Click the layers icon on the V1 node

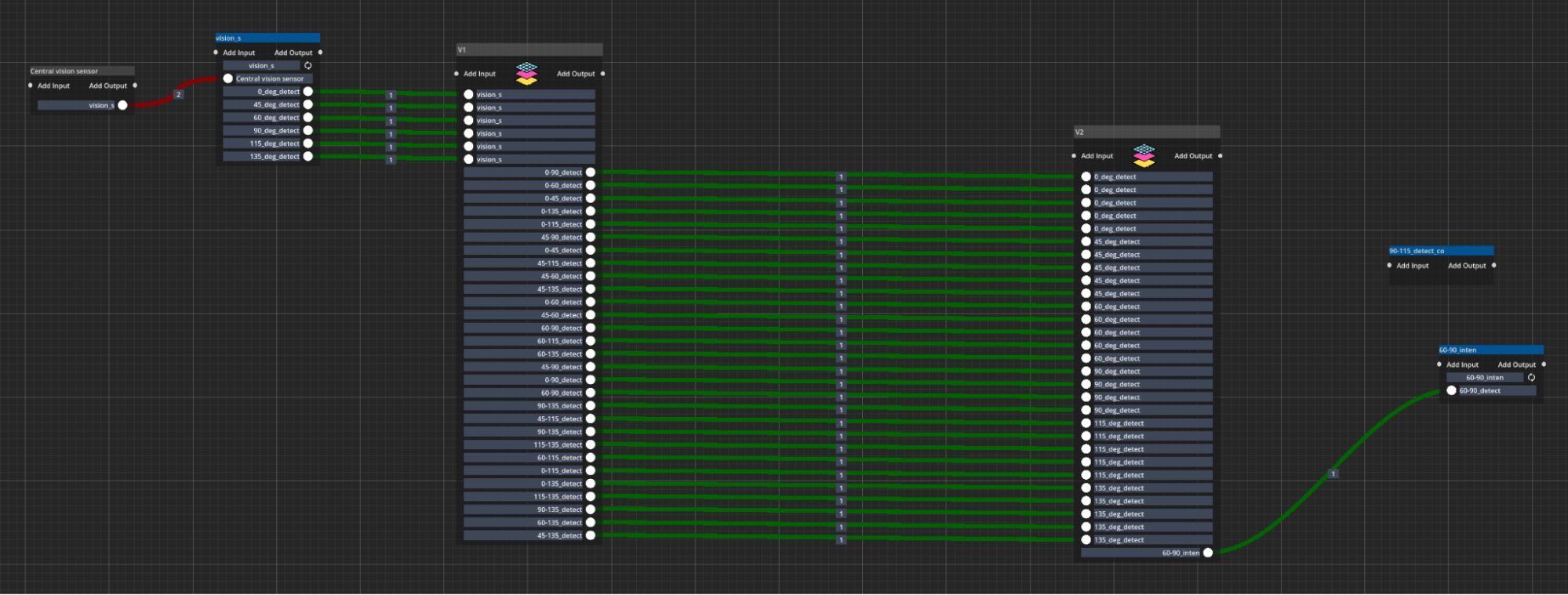[526, 74]
